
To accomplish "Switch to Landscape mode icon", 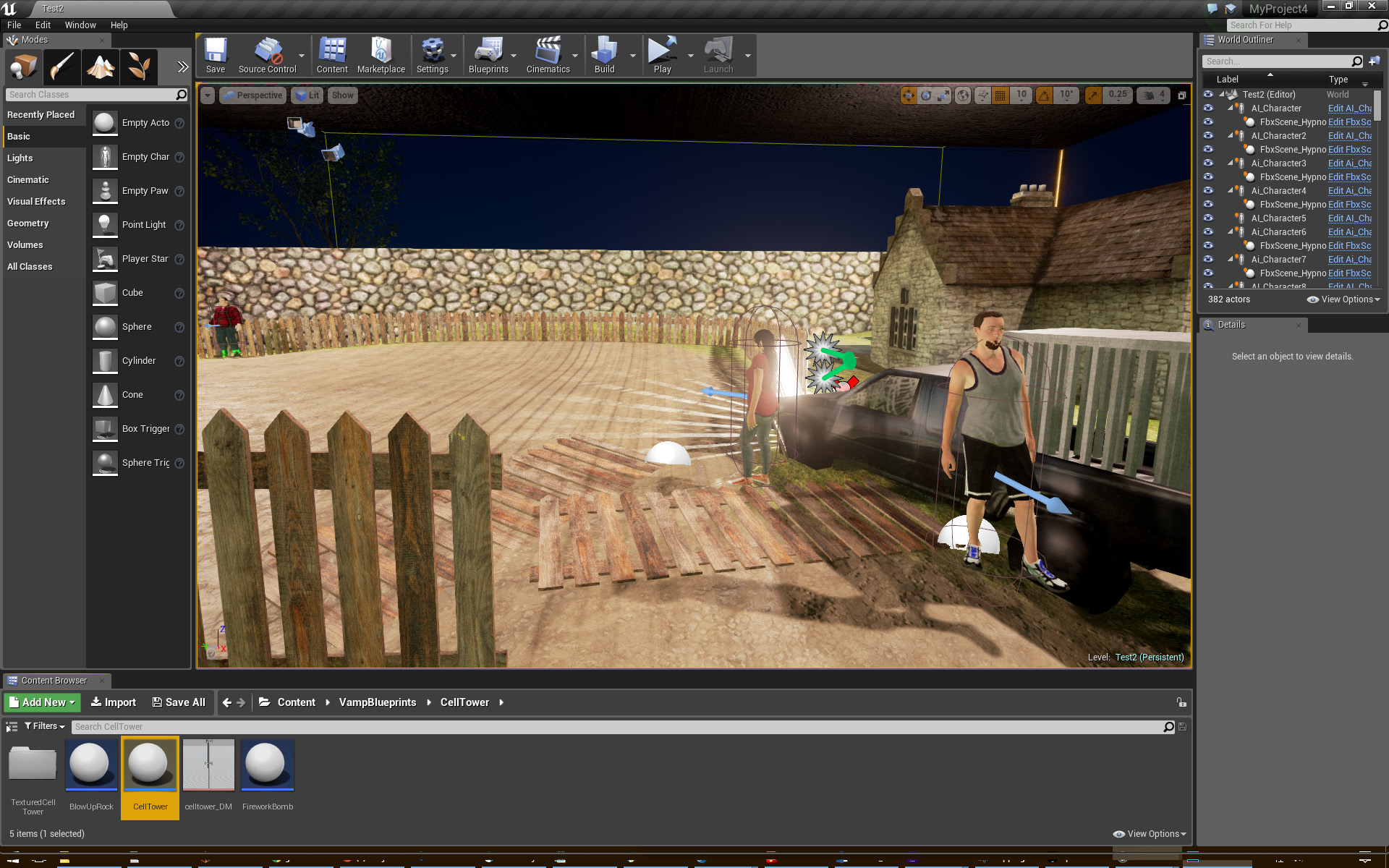I will point(101,67).
